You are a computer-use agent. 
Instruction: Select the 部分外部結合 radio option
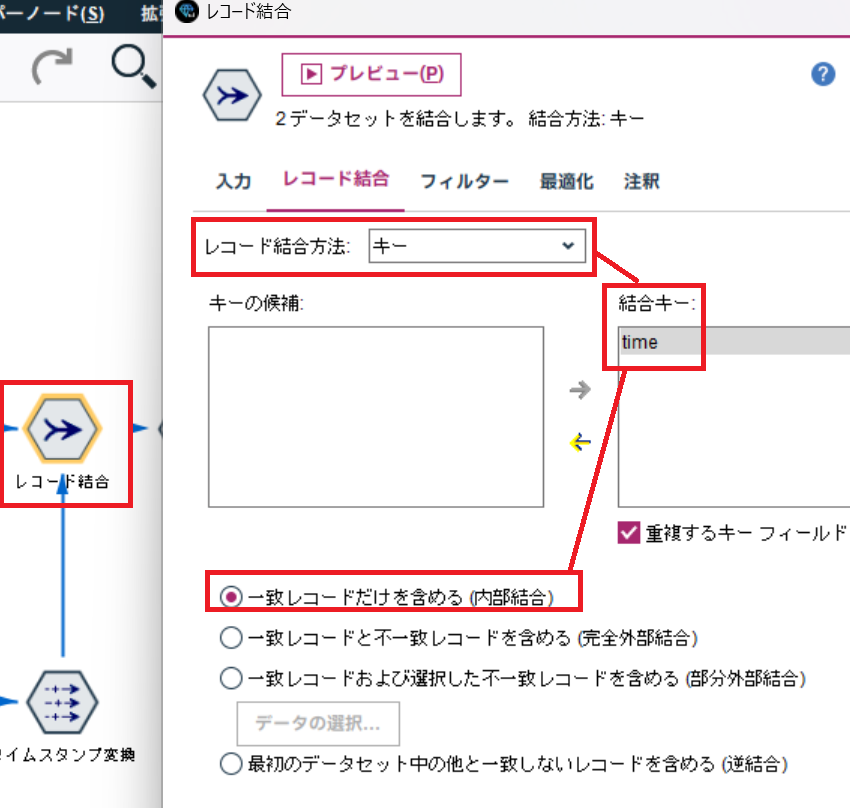coord(231,678)
